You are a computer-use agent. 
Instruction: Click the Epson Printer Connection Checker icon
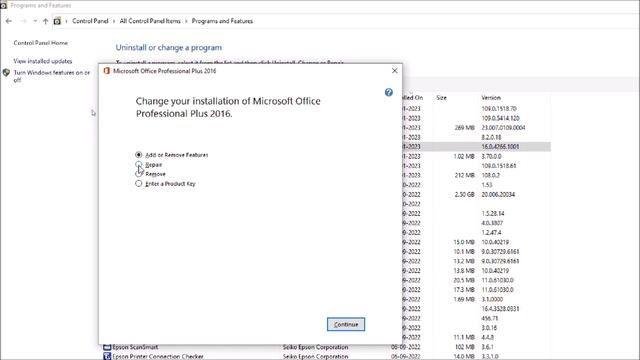(x=107, y=356)
